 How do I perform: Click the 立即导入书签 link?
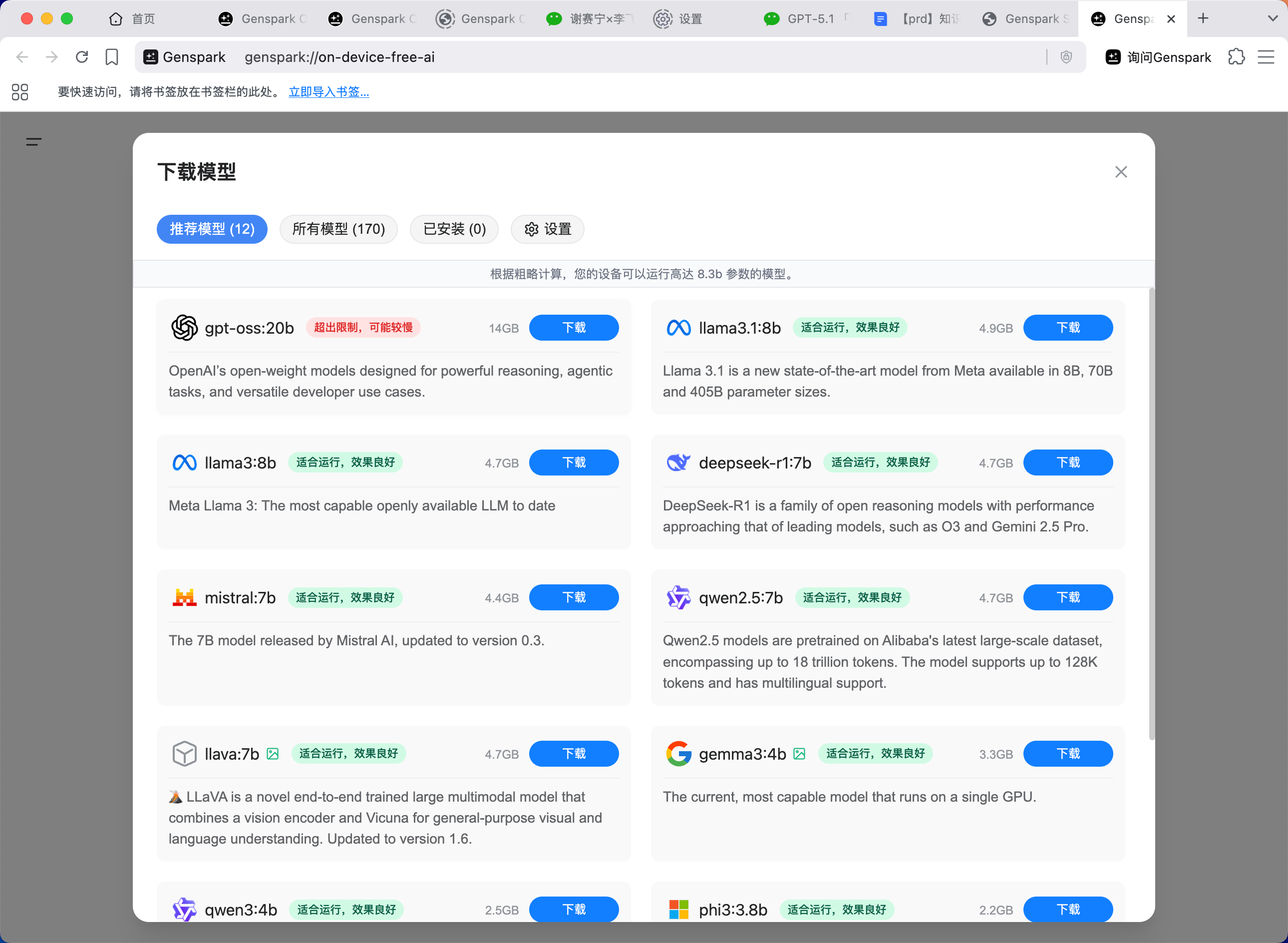[x=328, y=92]
